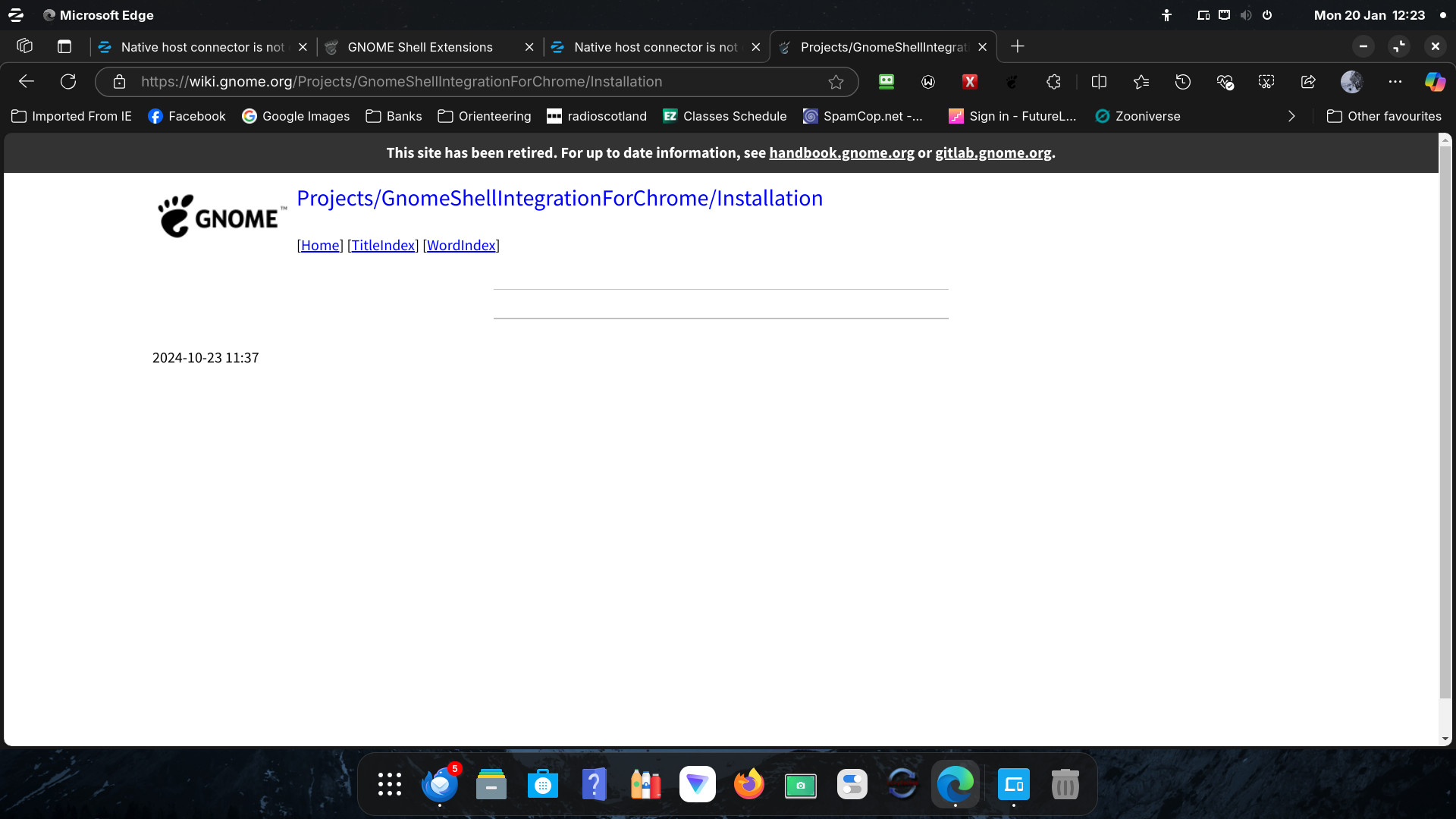Open the clock and calendar Mon 20 Jan
Viewport: 1456px width, 819px height.
tap(1369, 15)
